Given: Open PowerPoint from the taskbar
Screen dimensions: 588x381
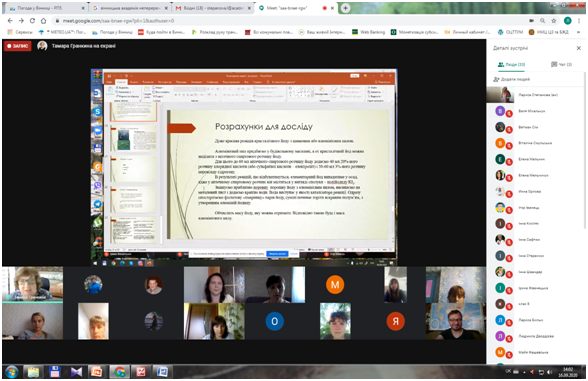Looking at the screenshot, I should click(x=97, y=372).
